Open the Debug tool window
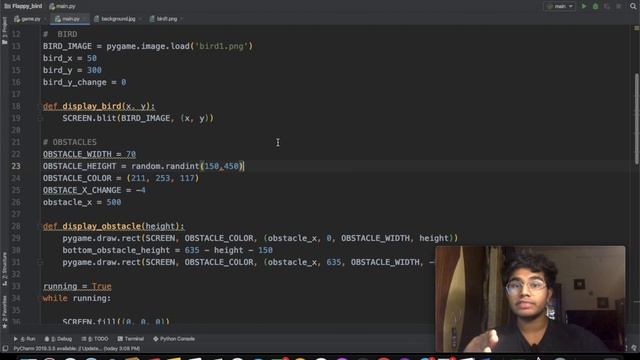The width and height of the screenshot is (640, 360). [58, 339]
